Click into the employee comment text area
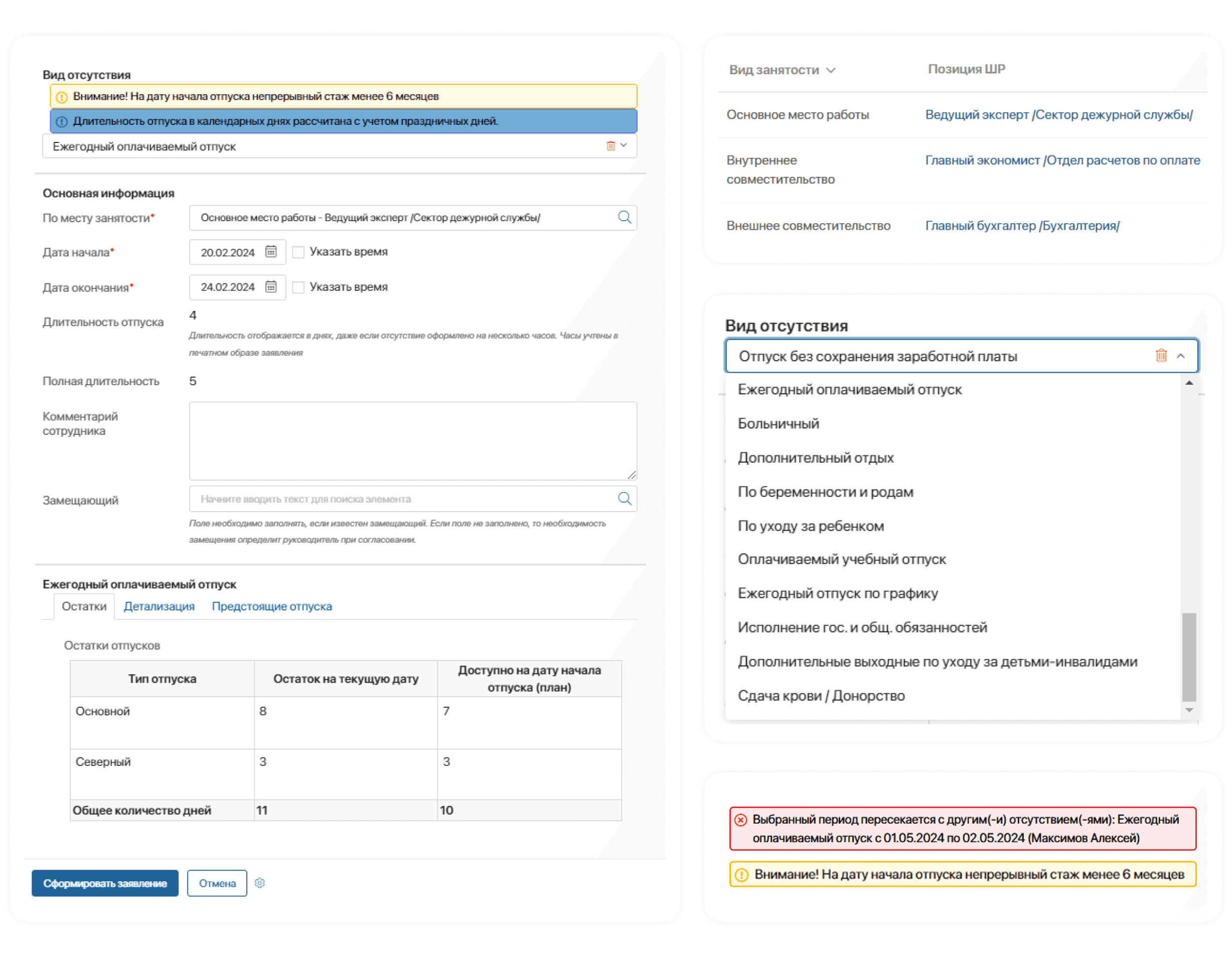Image resolution: width=1232 pixels, height=954 pixels. point(412,440)
